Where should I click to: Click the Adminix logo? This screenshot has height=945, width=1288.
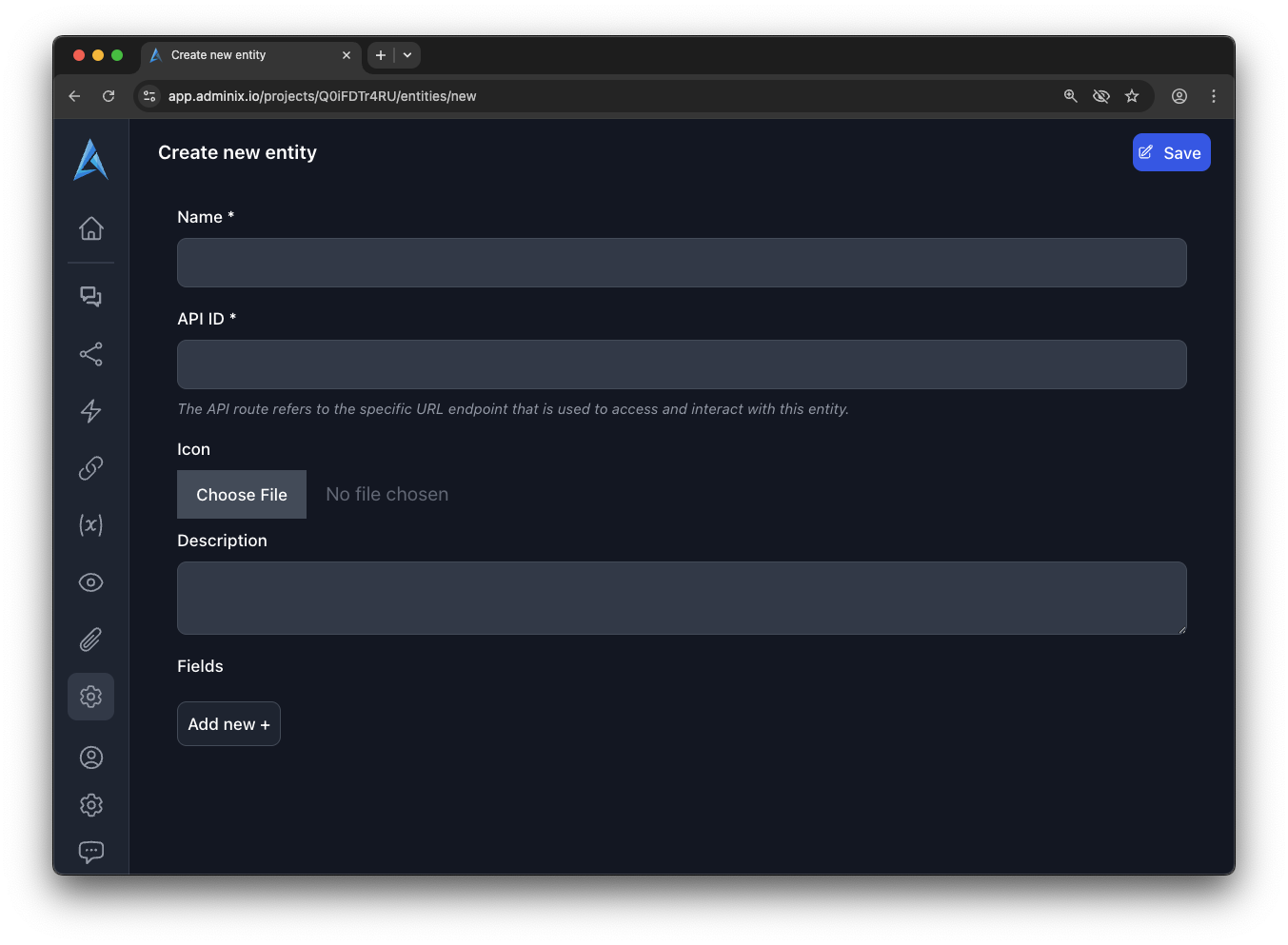coord(91,160)
